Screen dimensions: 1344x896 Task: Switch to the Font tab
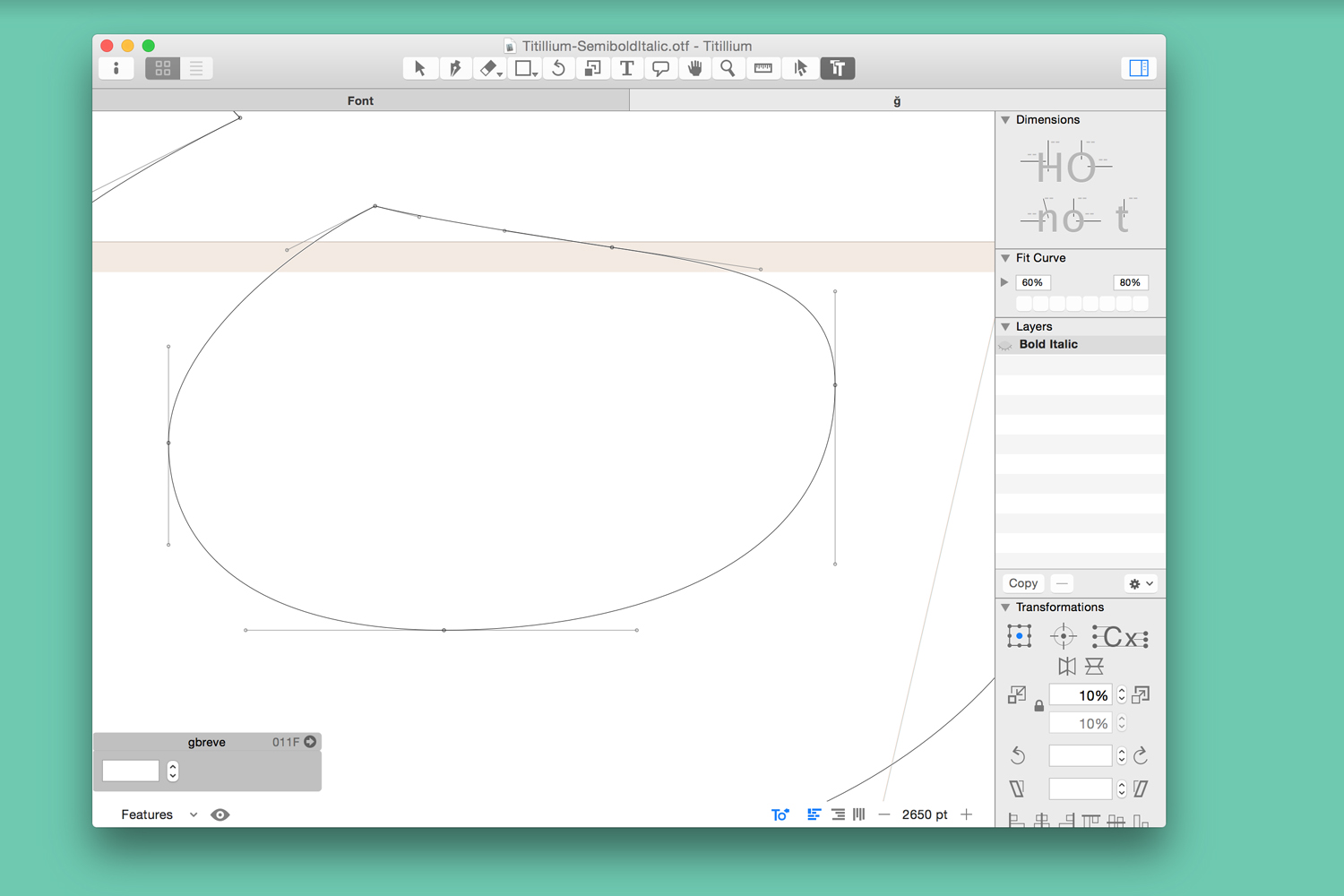coord(360,100)
